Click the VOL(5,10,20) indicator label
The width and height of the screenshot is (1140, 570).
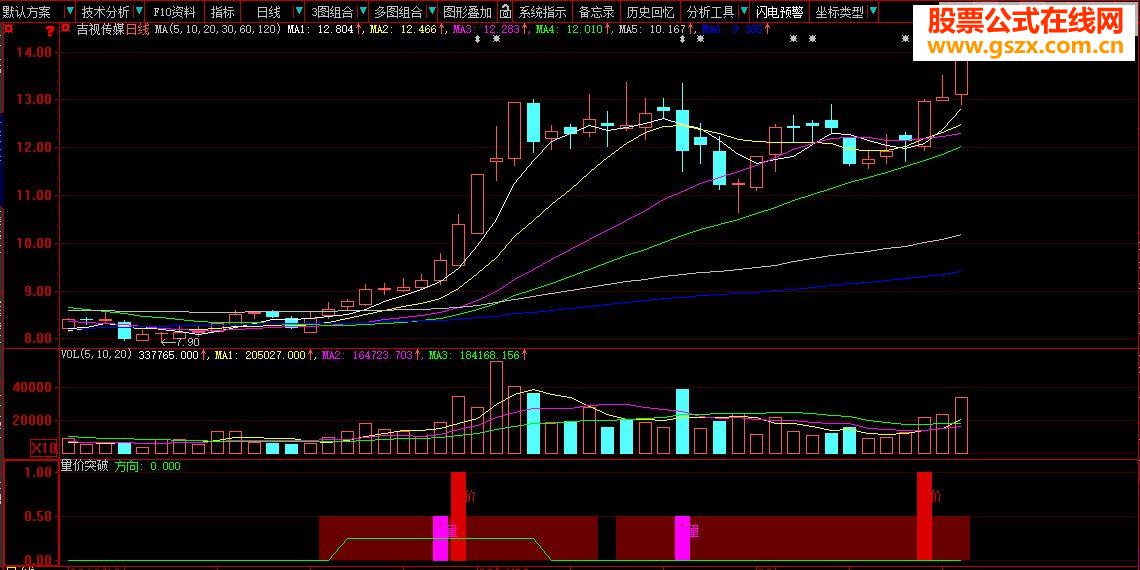[97, 354]
